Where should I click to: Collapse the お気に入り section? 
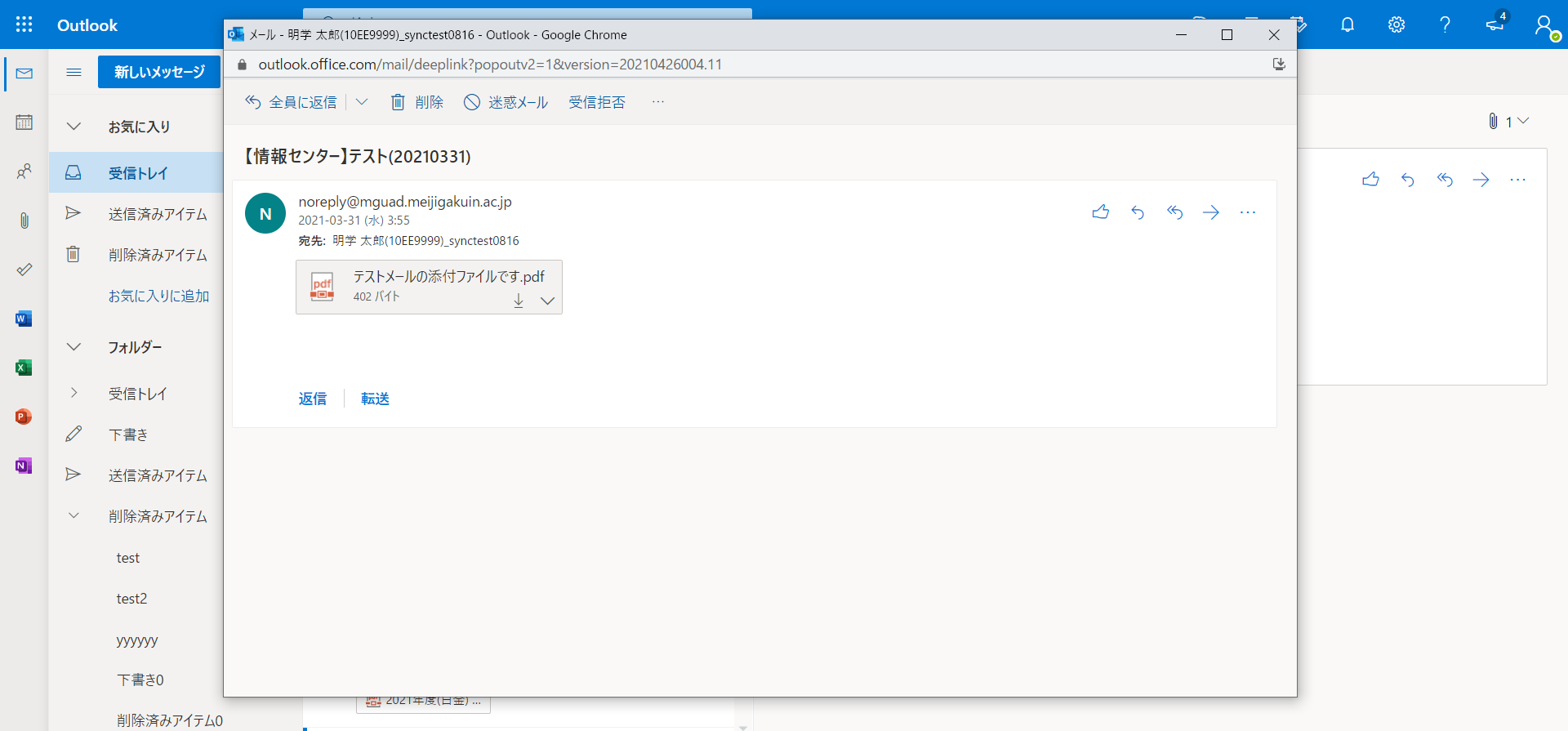point(73,127)
